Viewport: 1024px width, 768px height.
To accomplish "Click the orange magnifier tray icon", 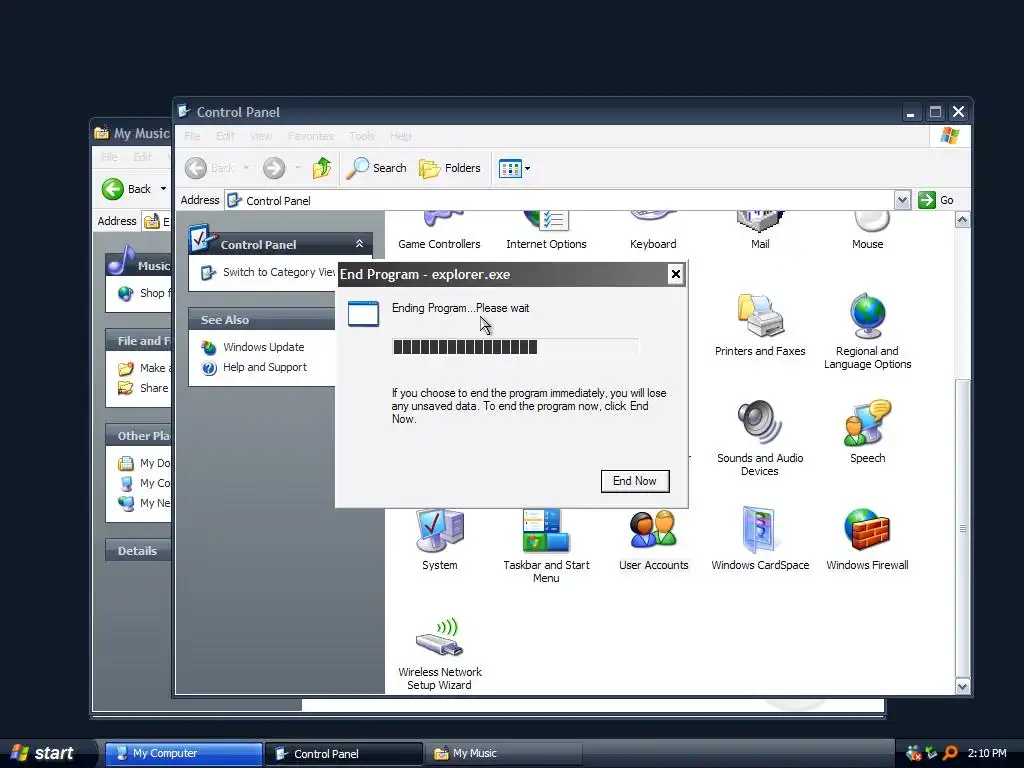I will (x=950, y=753).
